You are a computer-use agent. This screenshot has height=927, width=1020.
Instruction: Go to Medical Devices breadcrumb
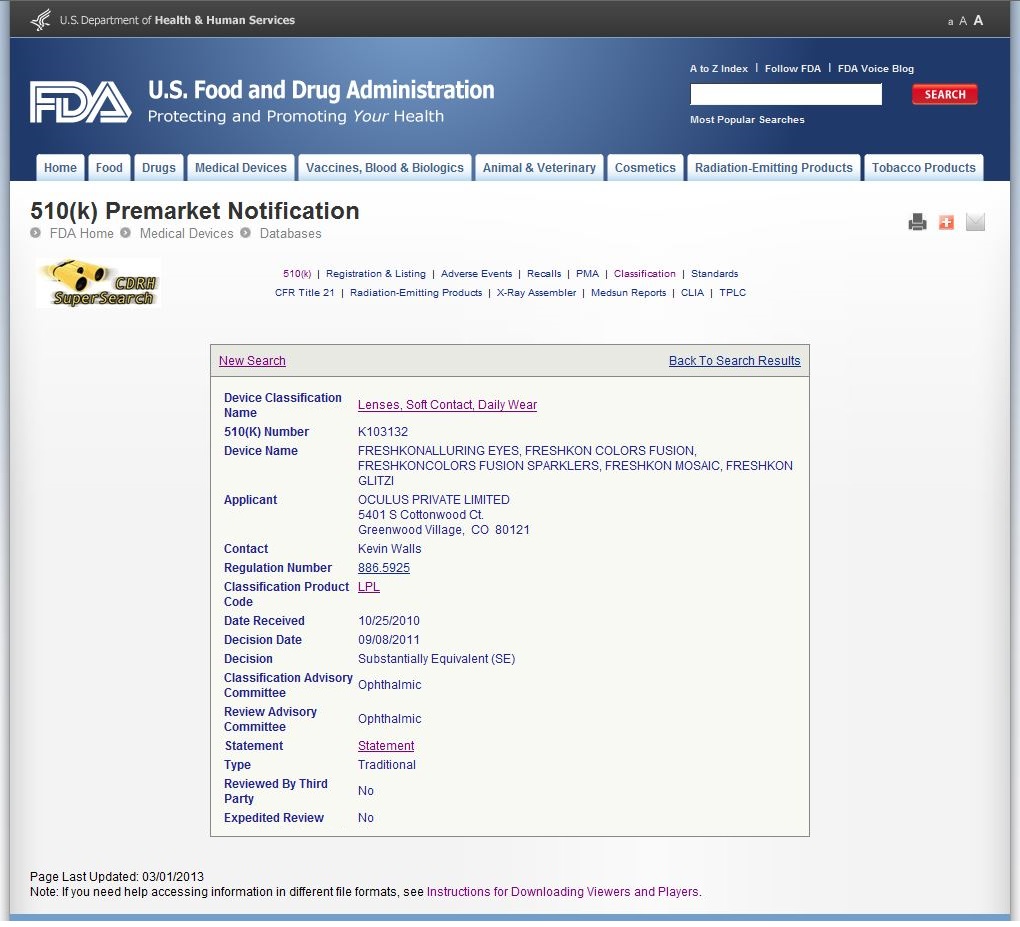point(186,234)
